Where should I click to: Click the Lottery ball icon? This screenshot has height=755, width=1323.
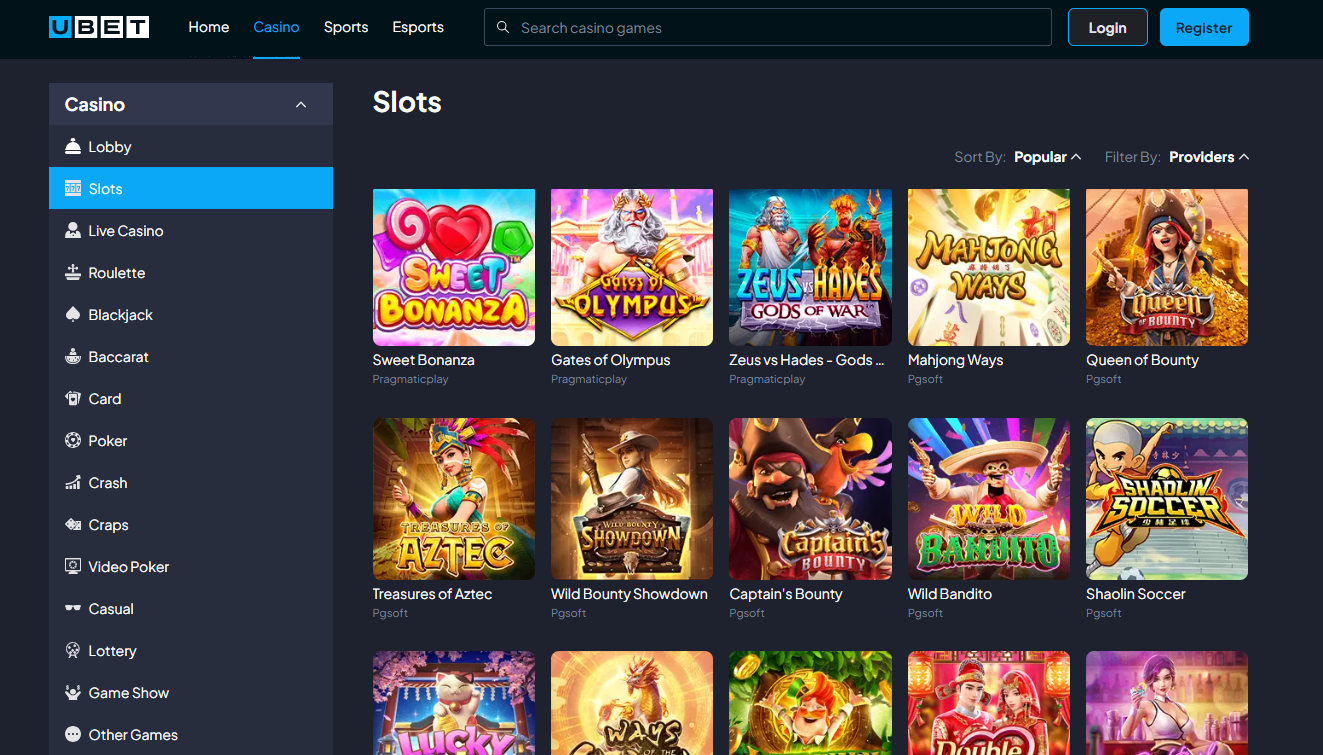pyautogui.click(x=73, y=651)
